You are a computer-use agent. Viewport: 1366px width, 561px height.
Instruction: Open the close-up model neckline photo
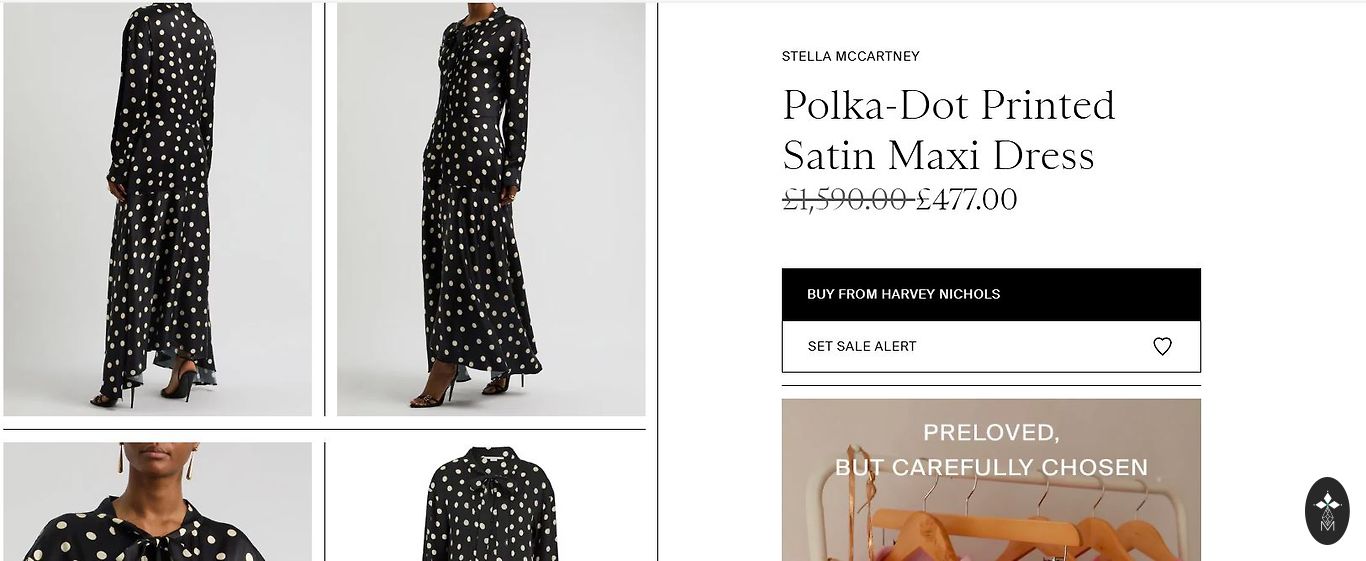pos(158,502)
